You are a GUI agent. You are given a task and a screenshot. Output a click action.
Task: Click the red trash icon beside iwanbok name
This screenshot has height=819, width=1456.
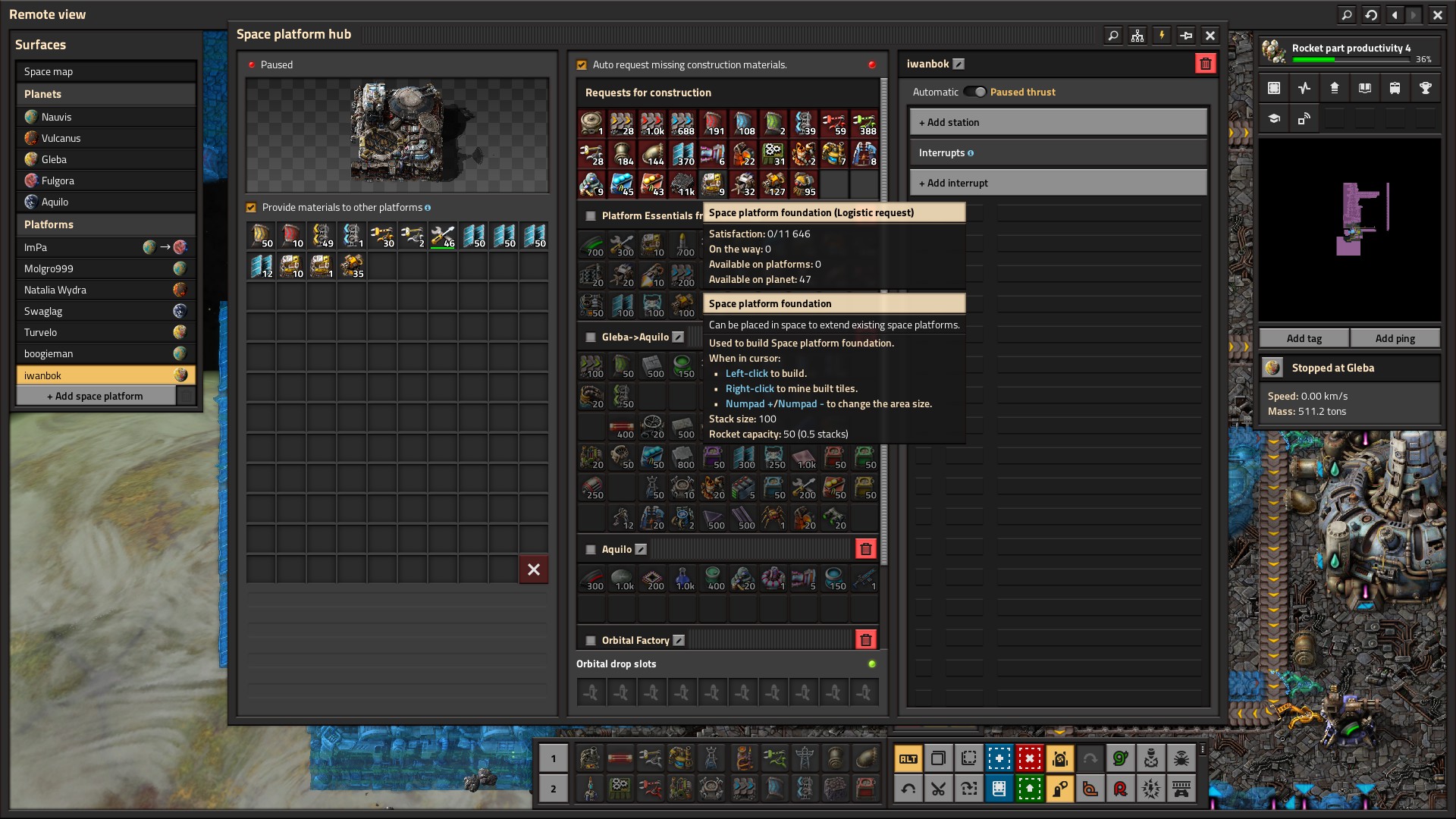pos(1205,64)
